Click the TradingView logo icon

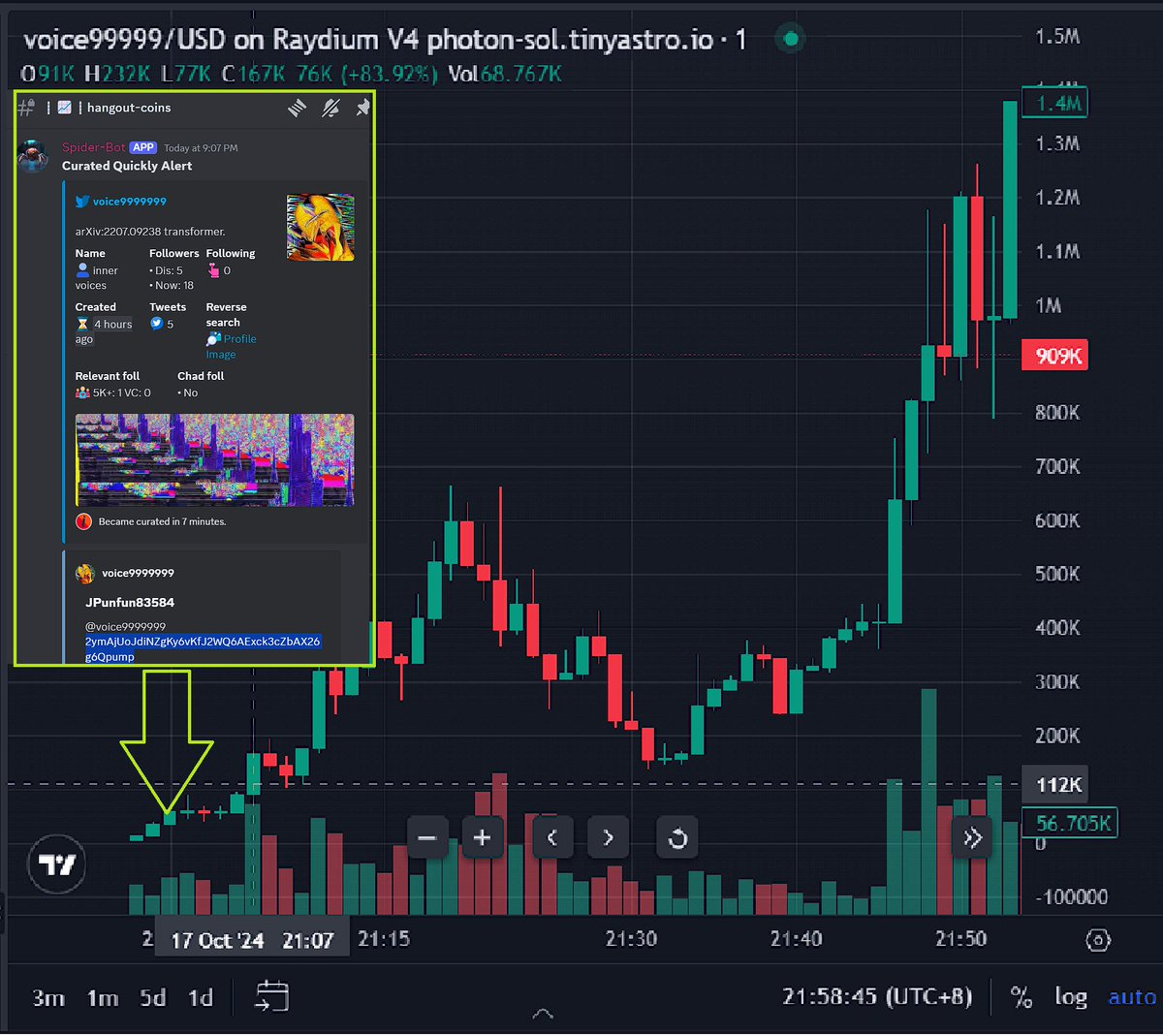coord(56,864)
